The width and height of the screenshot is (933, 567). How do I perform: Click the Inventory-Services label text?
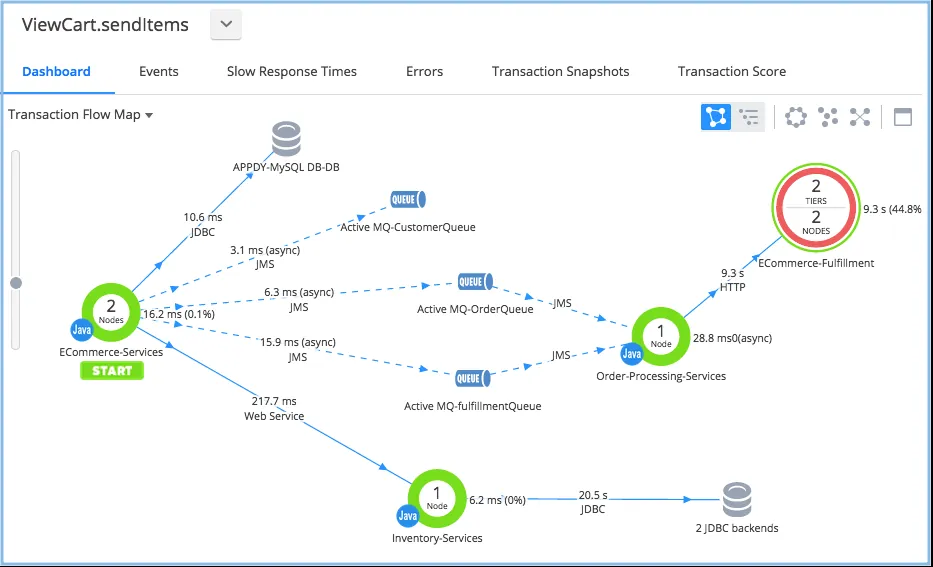tap(437, 538)
